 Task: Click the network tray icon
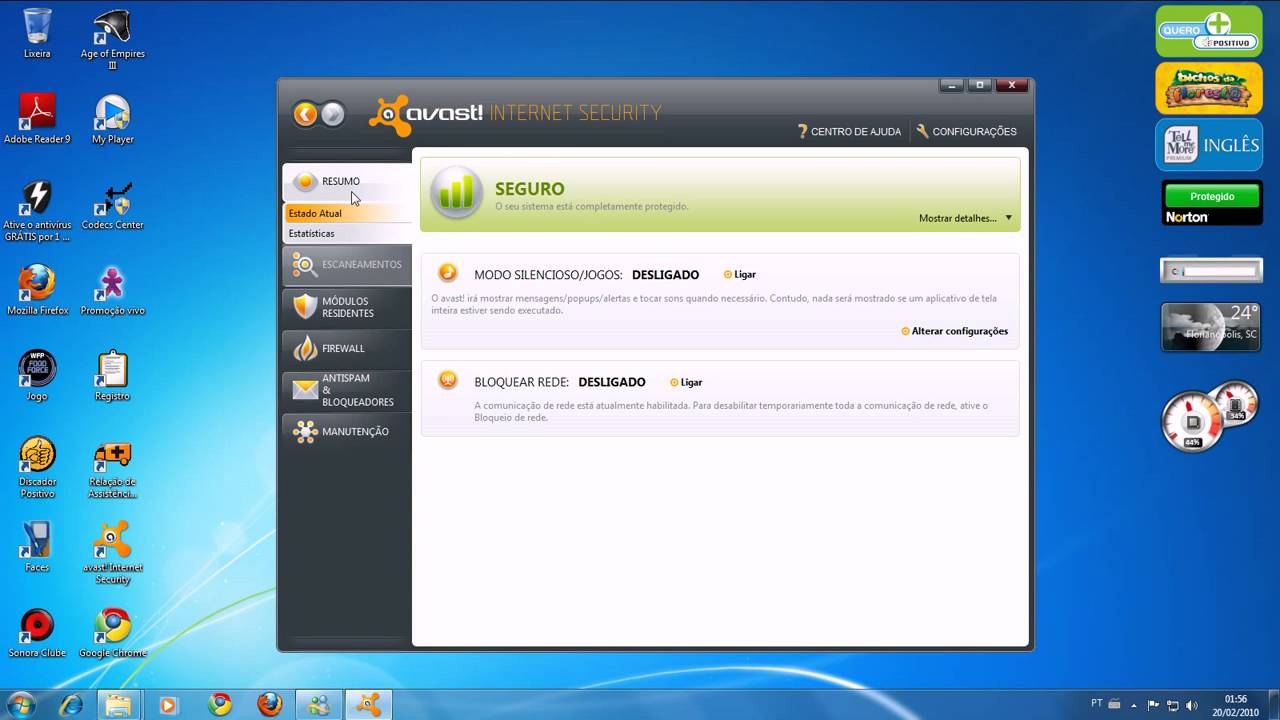pos(1173,704)
